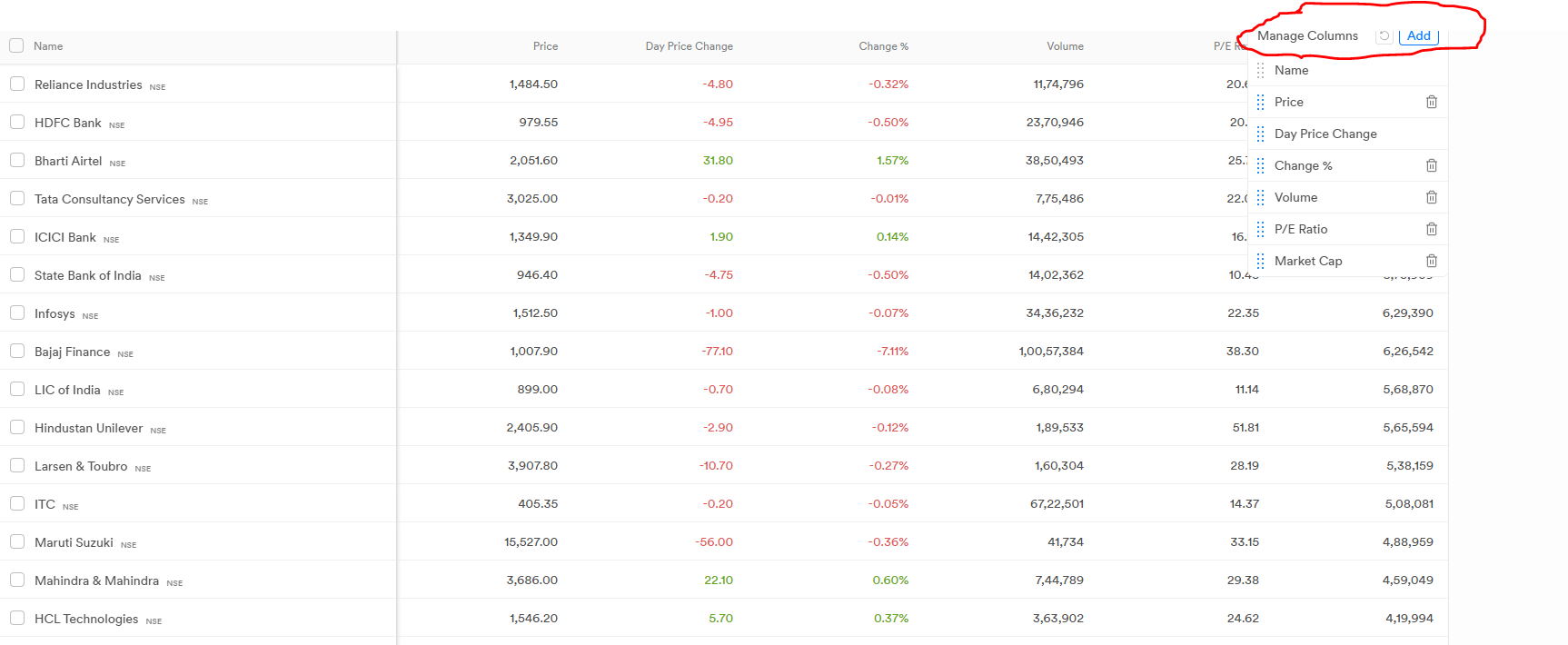
Task: Click trash icon beside Volume column
Action: coord(1431,197)
